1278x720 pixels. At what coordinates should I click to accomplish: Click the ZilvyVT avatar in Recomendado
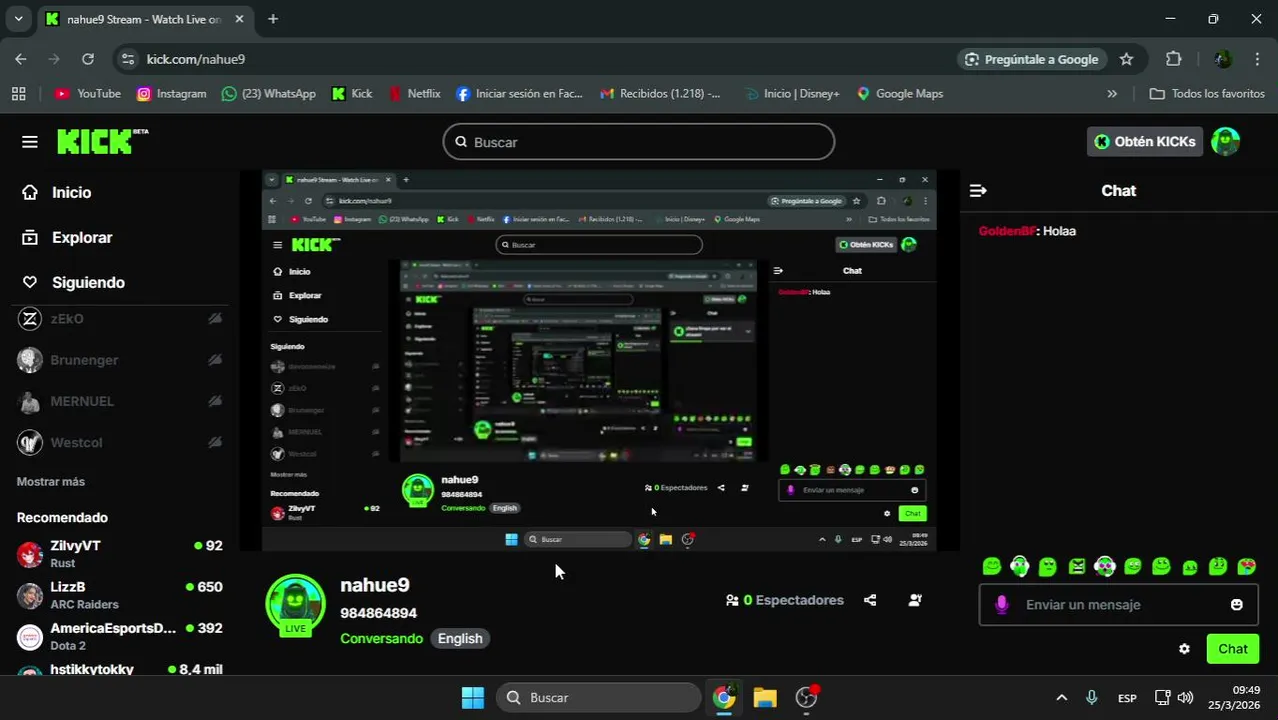click(x=30, y=554)
